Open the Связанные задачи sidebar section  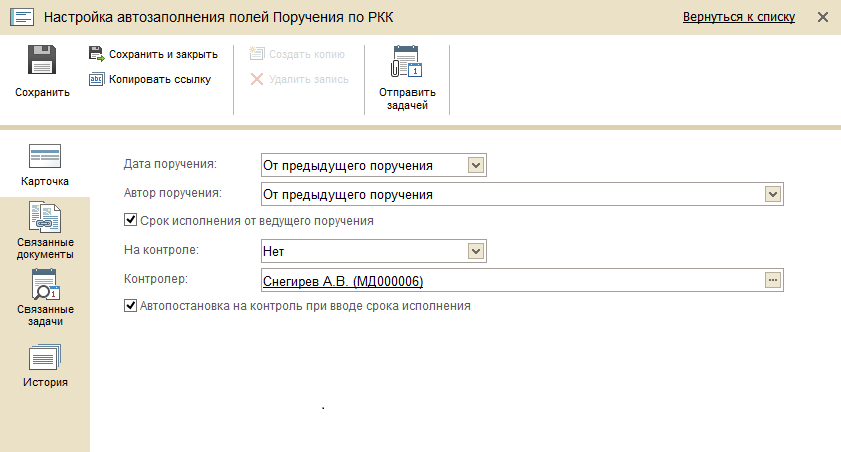pos(45,298)
